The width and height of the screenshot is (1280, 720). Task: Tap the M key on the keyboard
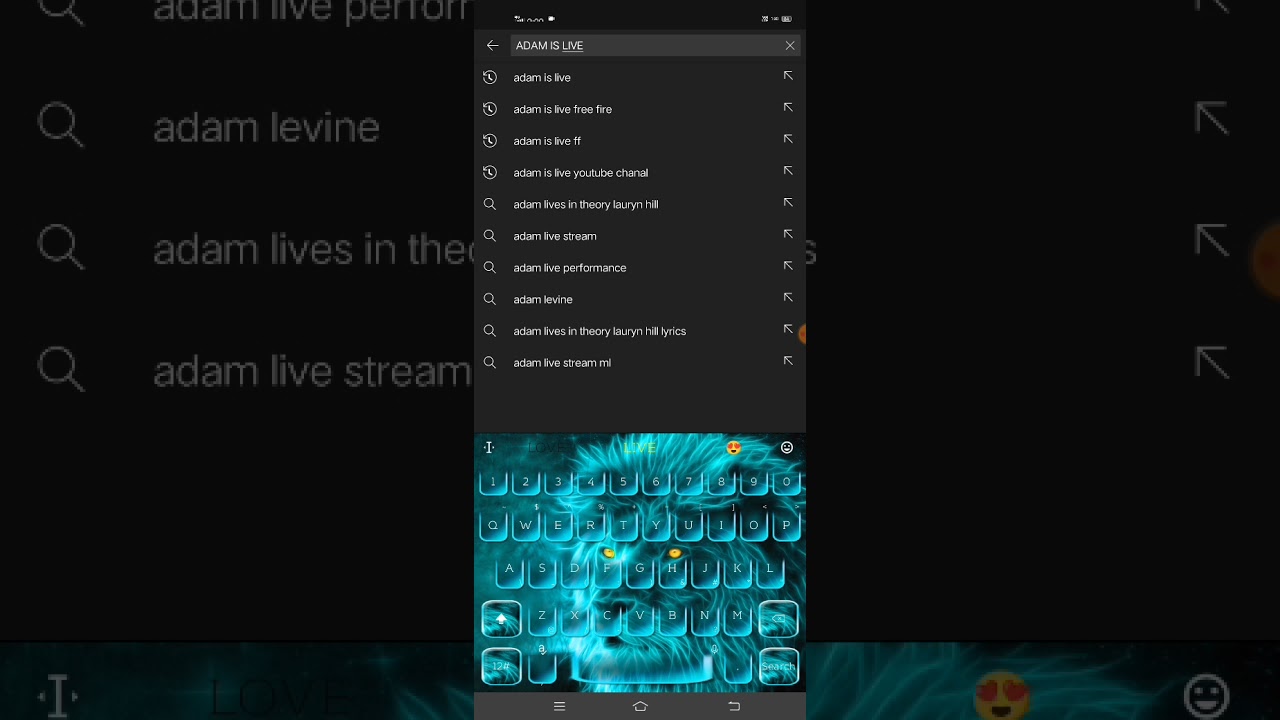tap(738, 617)
